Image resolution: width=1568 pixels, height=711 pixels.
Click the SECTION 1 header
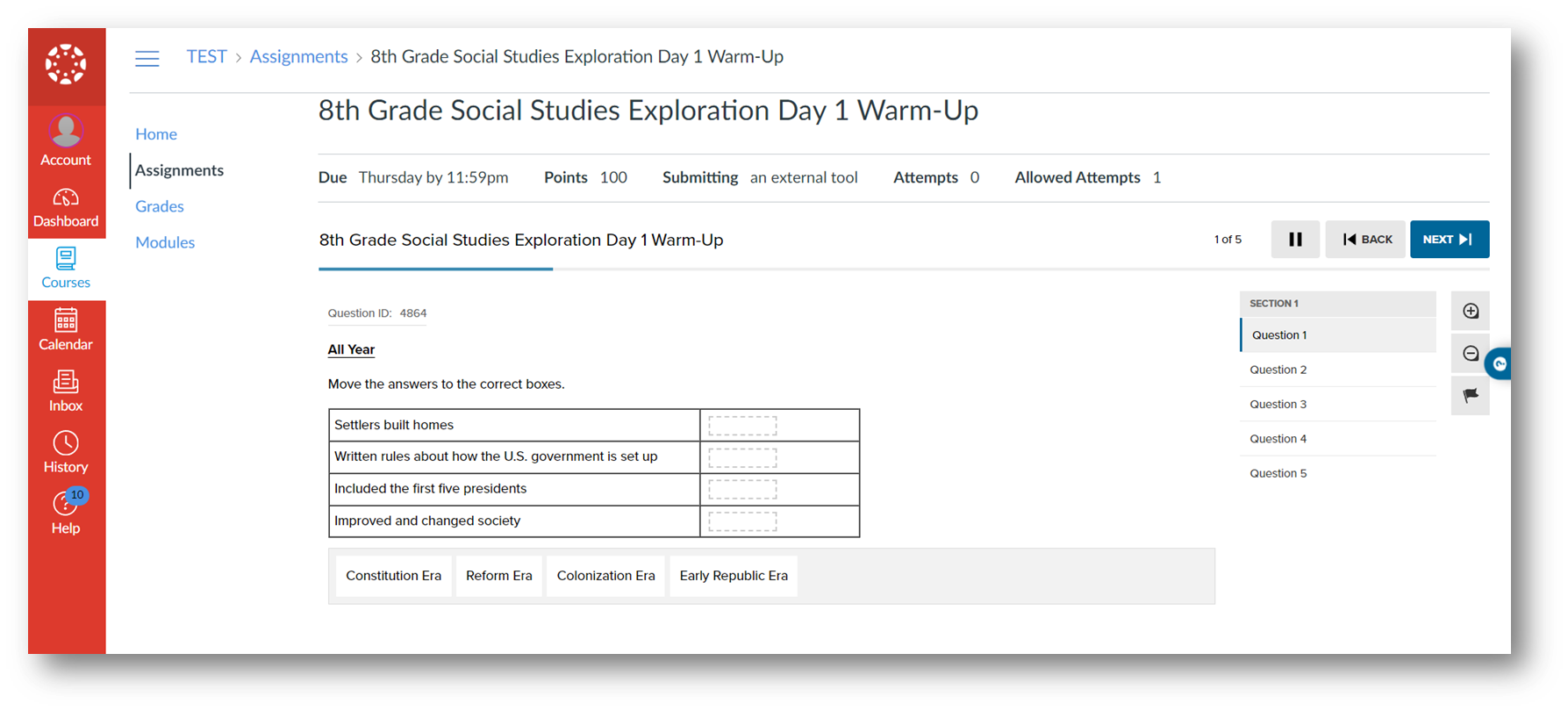pyautogui.click(x=1338, y=304)
